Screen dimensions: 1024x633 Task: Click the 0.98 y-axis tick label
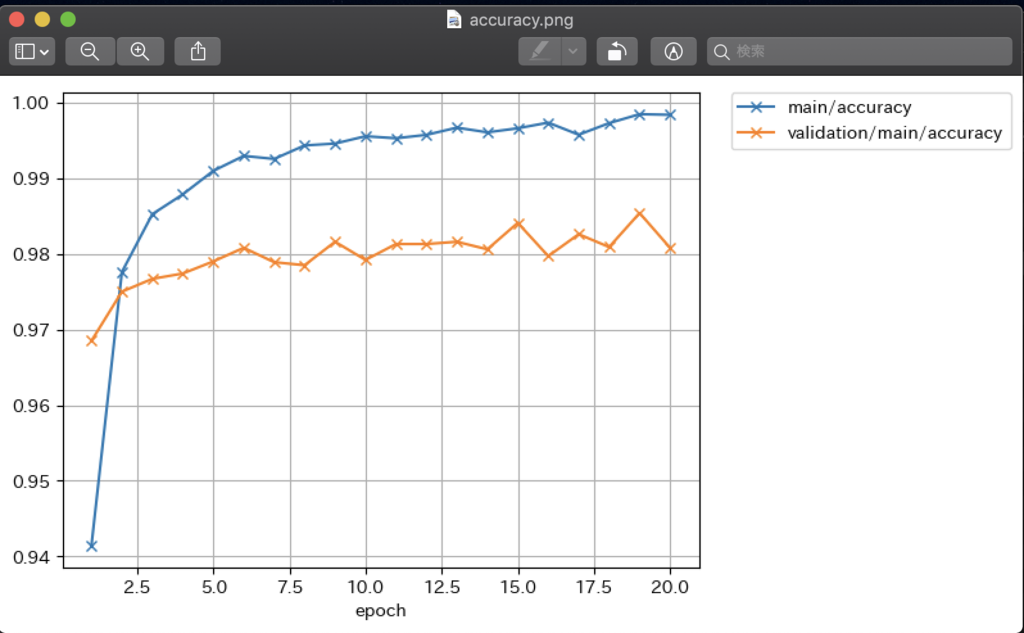click(x=31, y=255)
